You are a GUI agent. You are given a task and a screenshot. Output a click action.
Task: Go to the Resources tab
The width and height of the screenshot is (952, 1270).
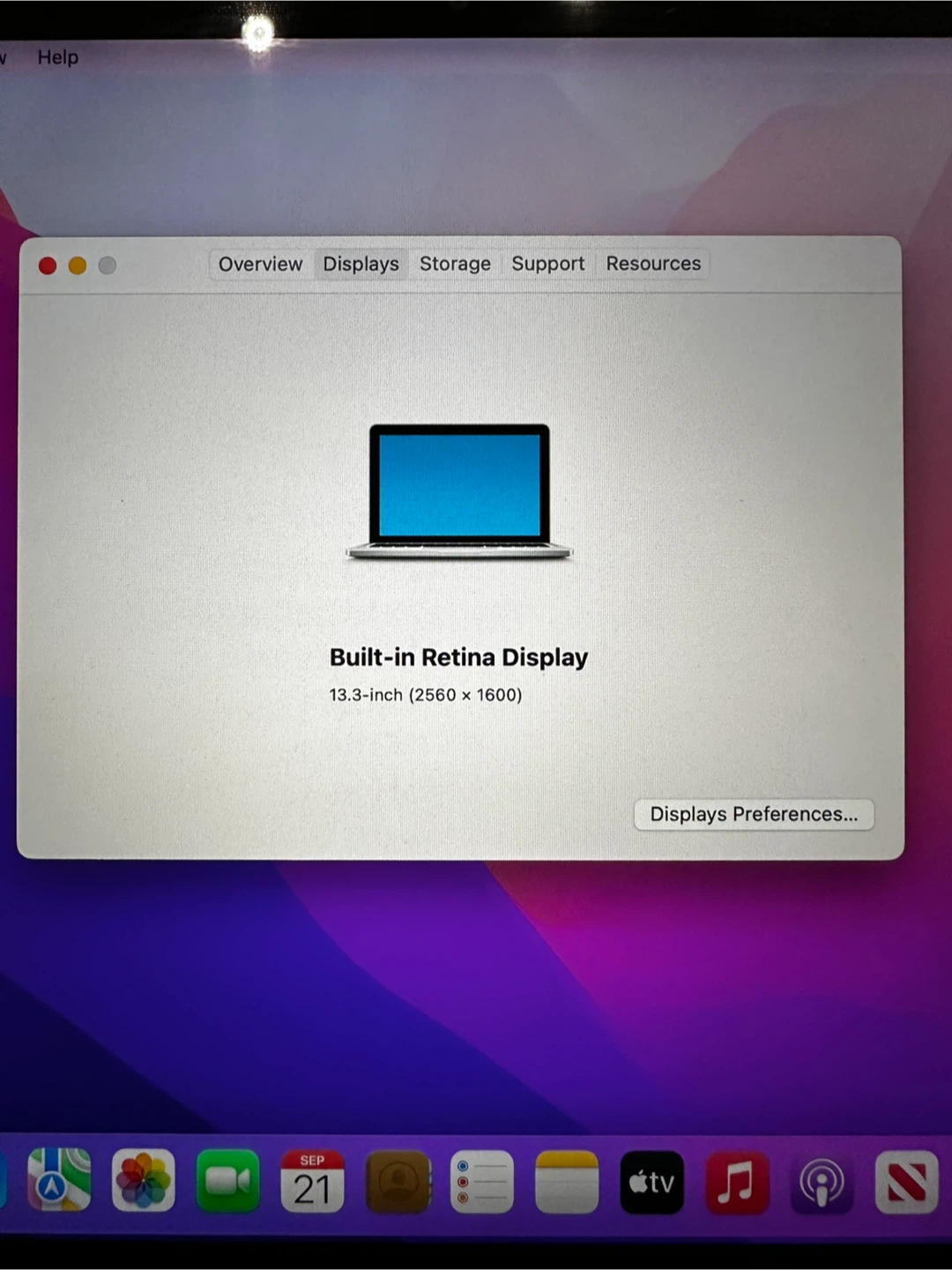click(653, 264)
